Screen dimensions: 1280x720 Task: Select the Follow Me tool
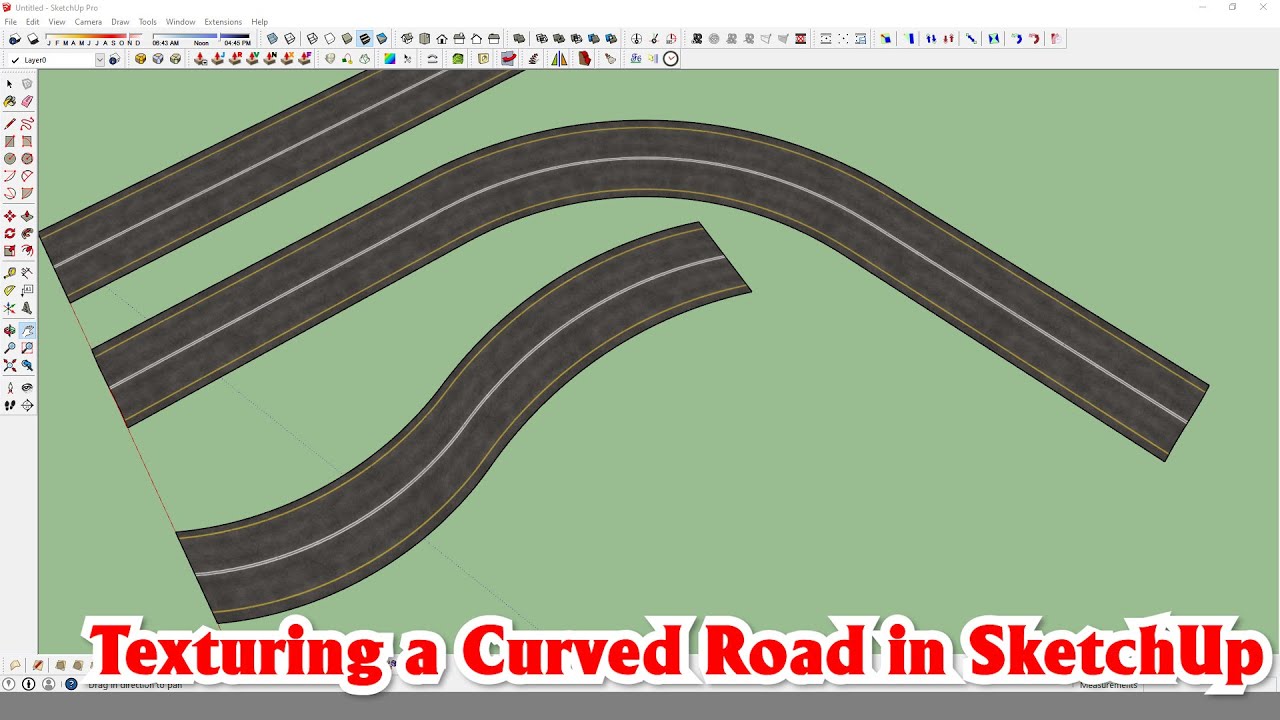[x=27, y=233]
